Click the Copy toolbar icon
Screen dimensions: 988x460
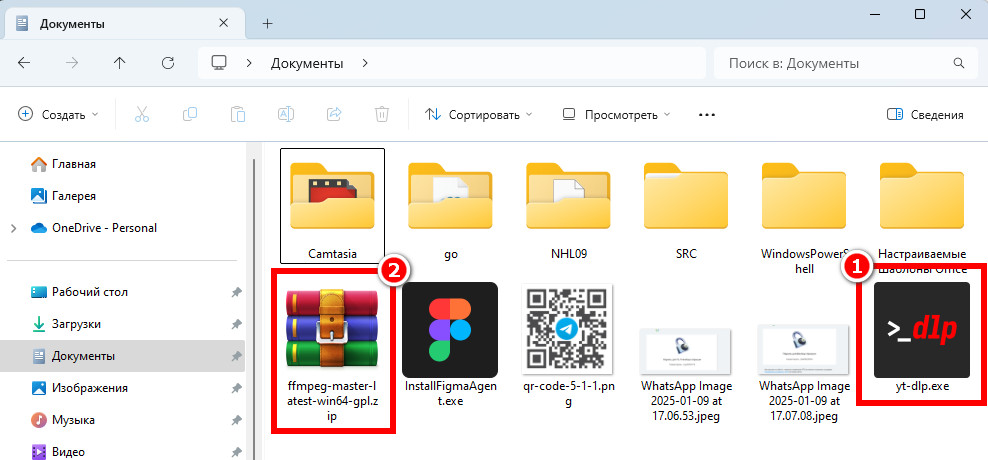(x=190, y=115)
